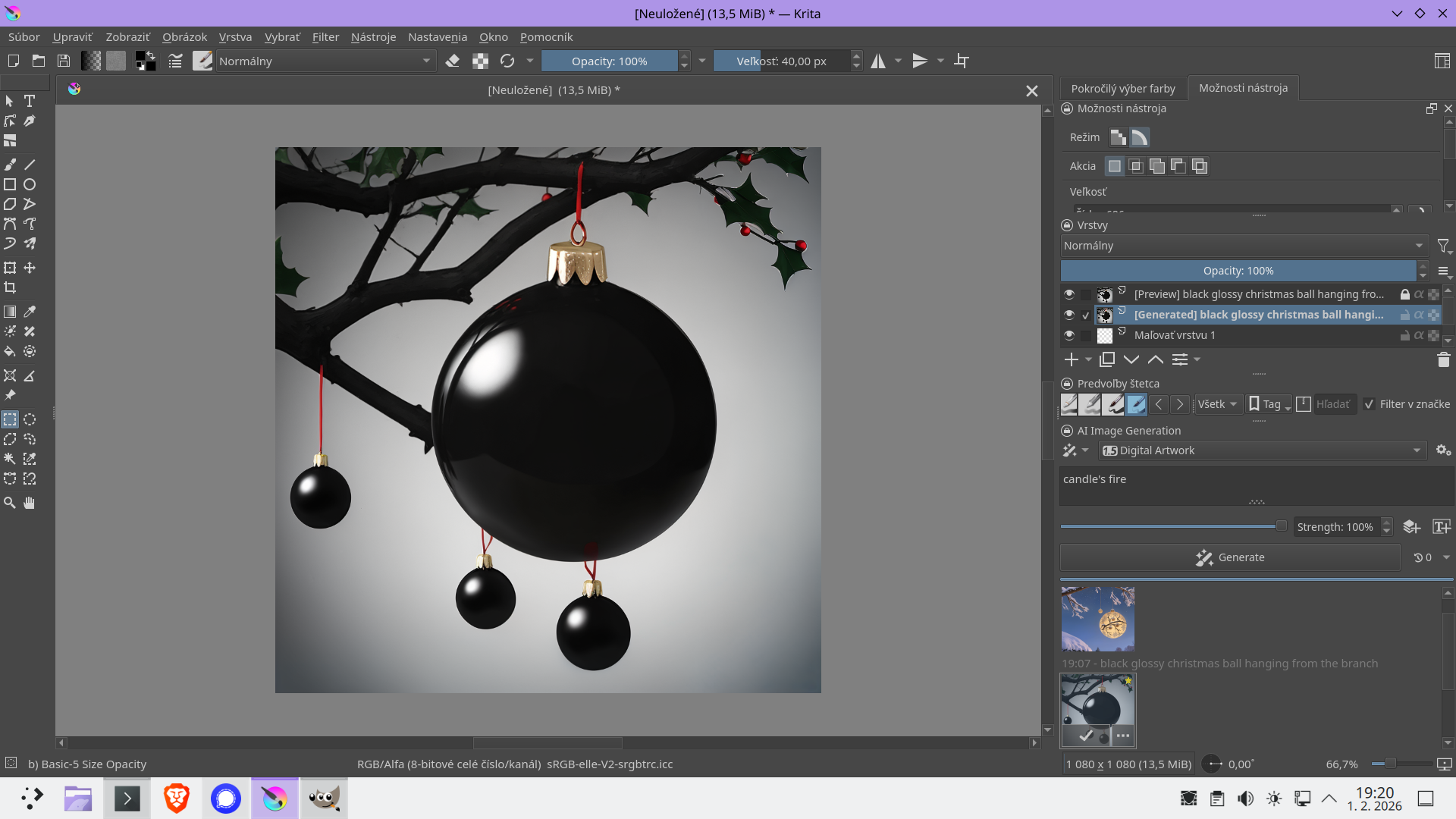The height and width of the screenshot is (819, 1456).
Task: Open the Normálny blending mode dropdown in toolbar
Action: pyautogui.click(x=325, y=61)
